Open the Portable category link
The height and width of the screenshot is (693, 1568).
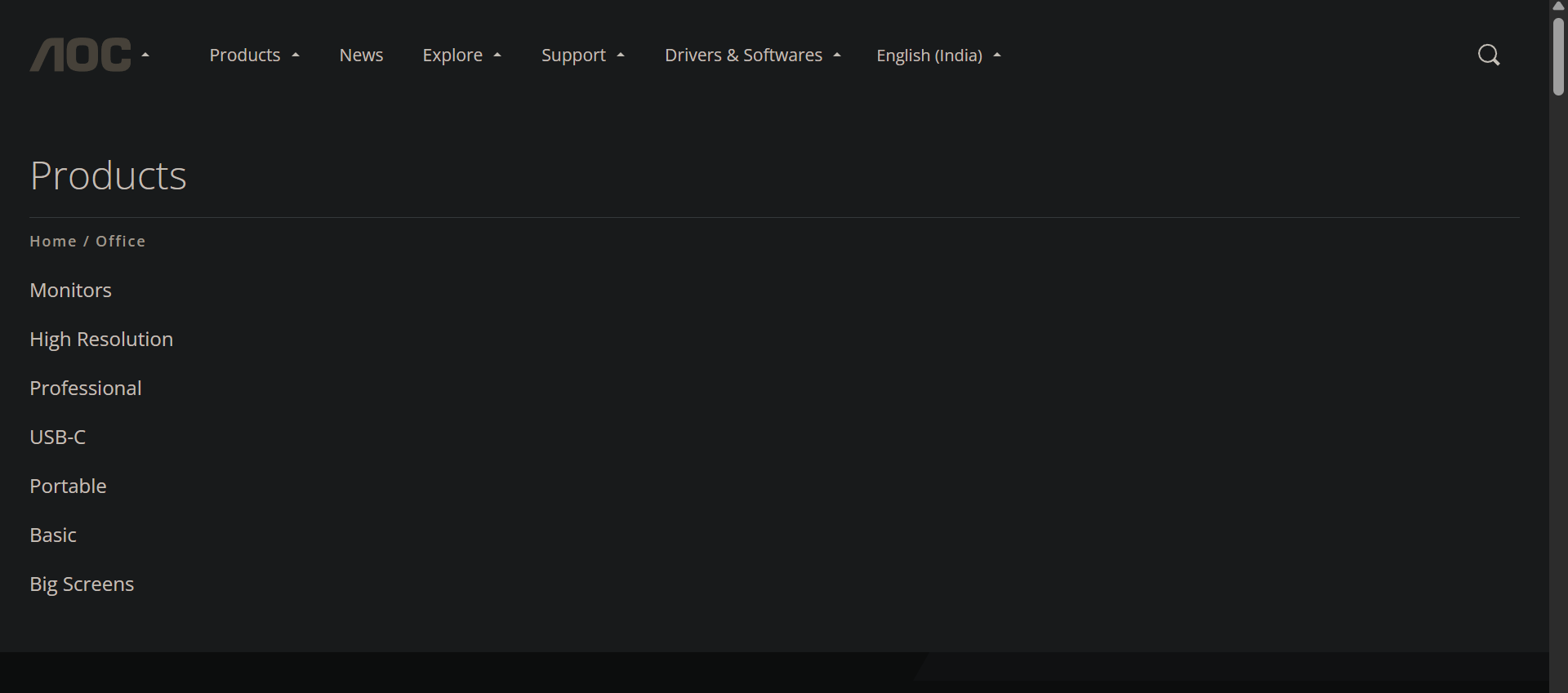pyautogui.click(x=68, y=486)
